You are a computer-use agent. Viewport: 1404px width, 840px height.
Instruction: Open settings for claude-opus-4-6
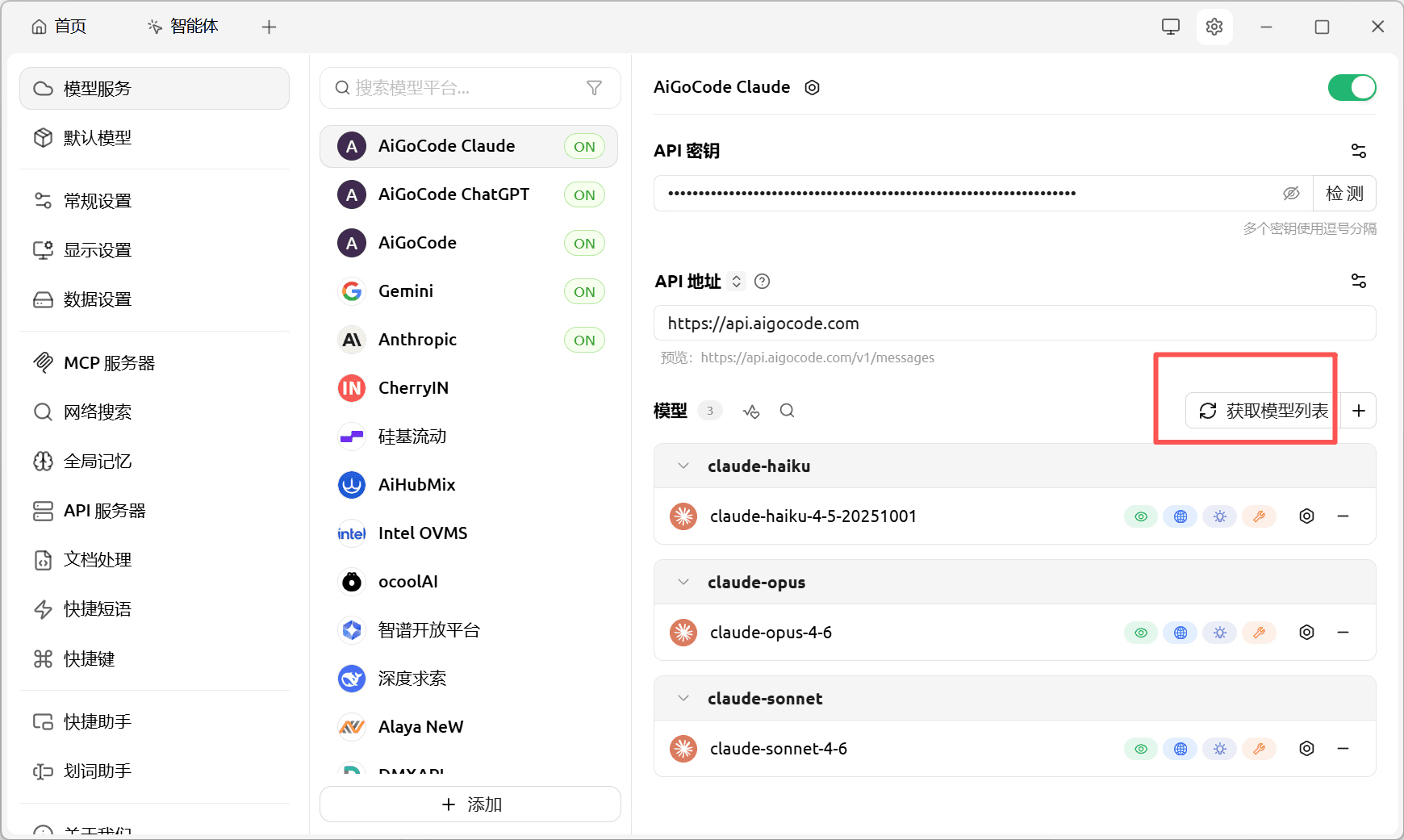(x=1307, y=633)
